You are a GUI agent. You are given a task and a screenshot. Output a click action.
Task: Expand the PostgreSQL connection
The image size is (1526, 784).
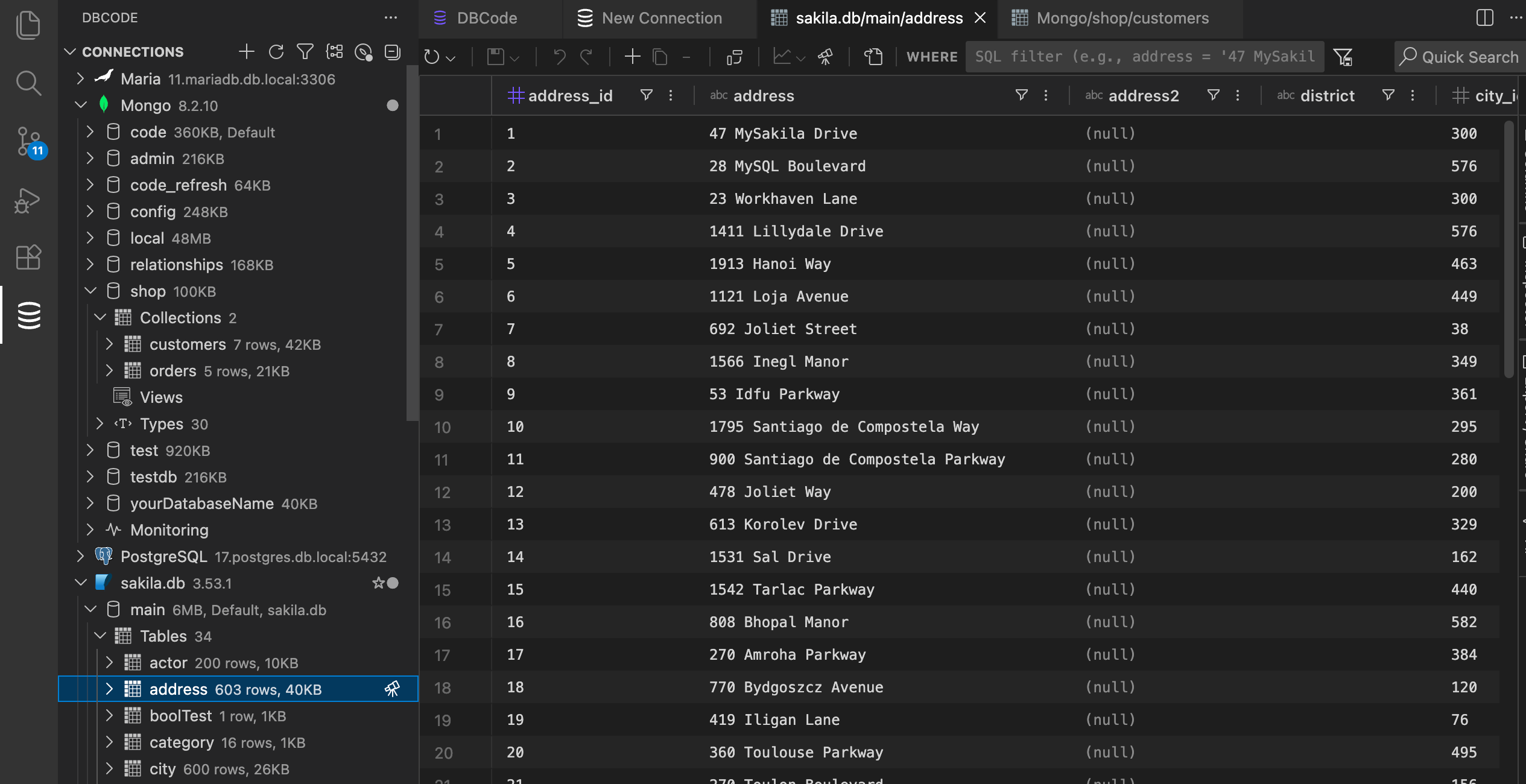(x=80, y=556)
